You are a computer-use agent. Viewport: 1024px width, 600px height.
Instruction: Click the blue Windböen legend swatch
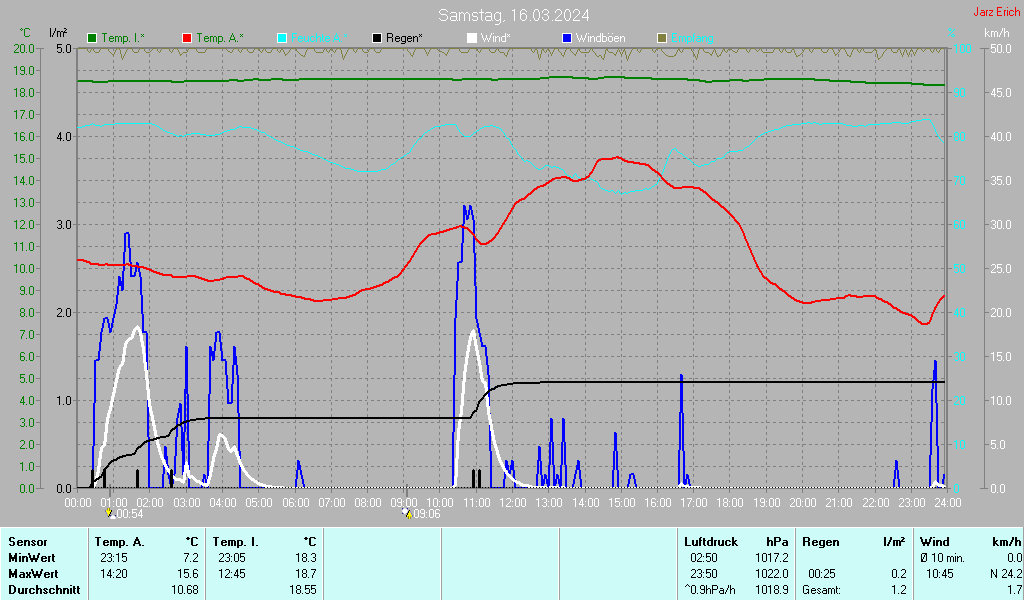click(x=567, y=38)
